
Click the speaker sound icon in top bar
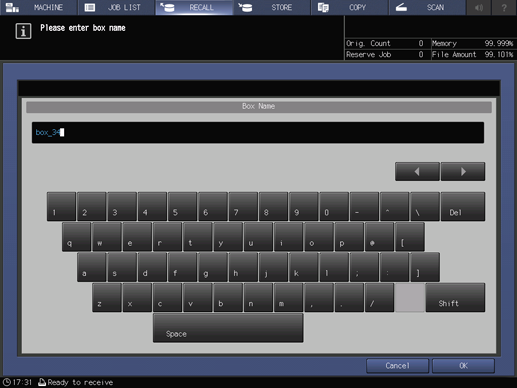click(479, 7)
